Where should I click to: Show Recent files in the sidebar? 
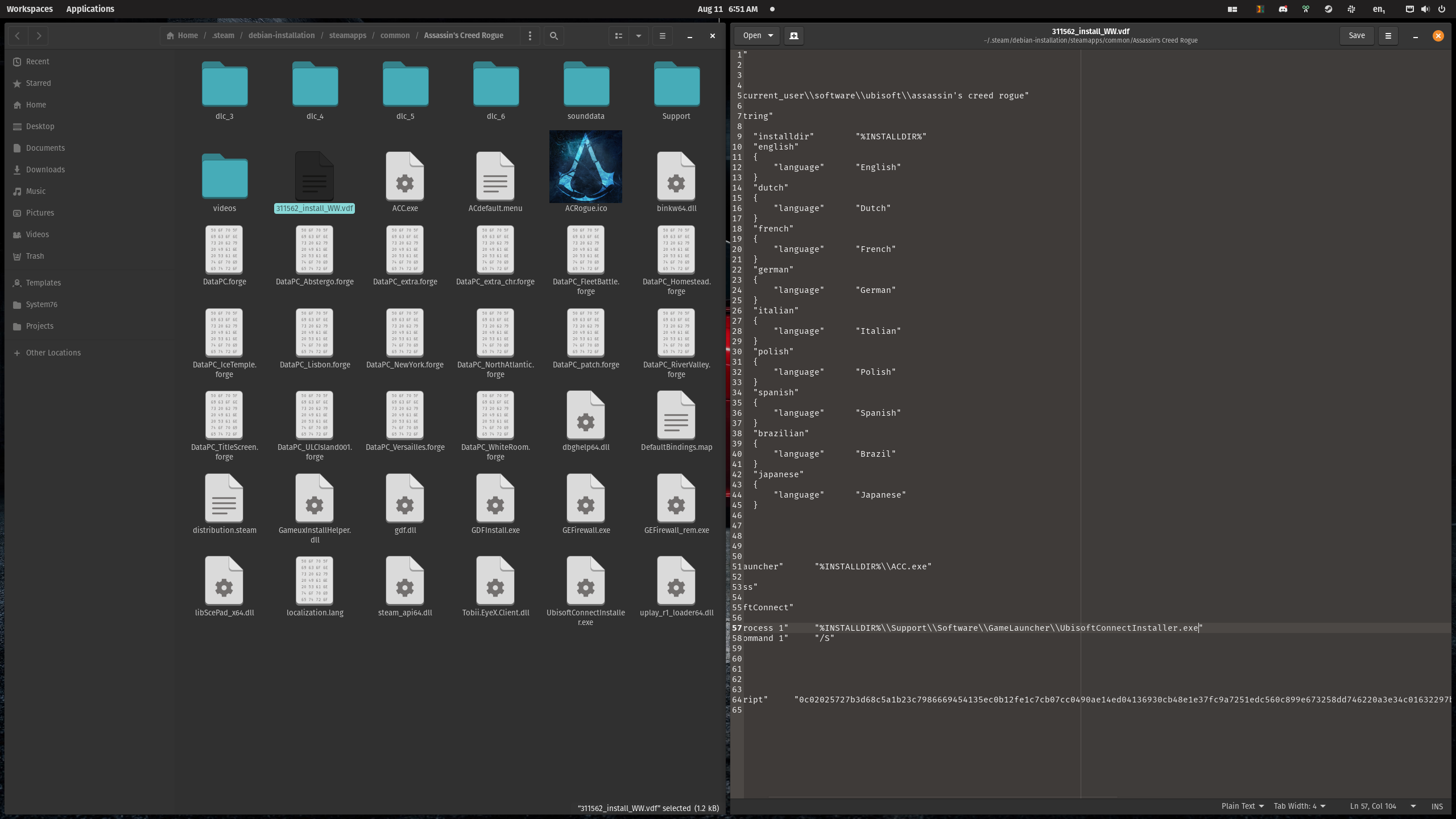(38, 61)
